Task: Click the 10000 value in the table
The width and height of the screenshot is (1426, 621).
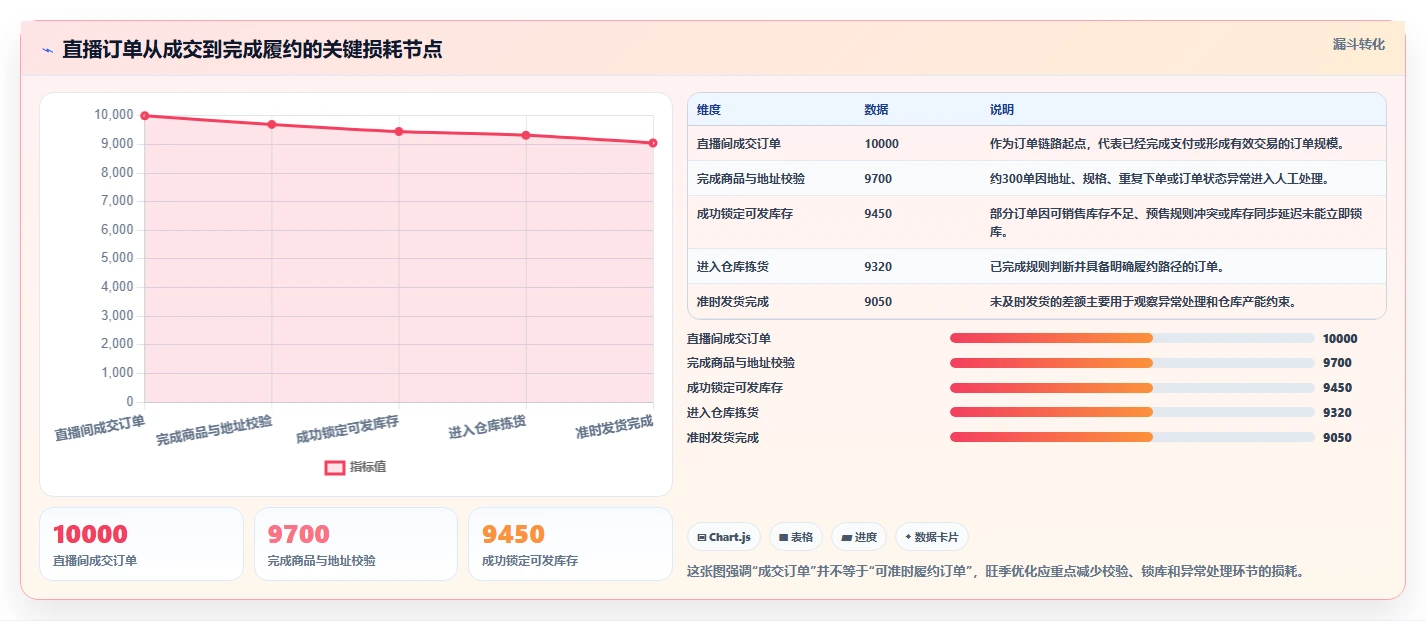Action: (882, 144)
